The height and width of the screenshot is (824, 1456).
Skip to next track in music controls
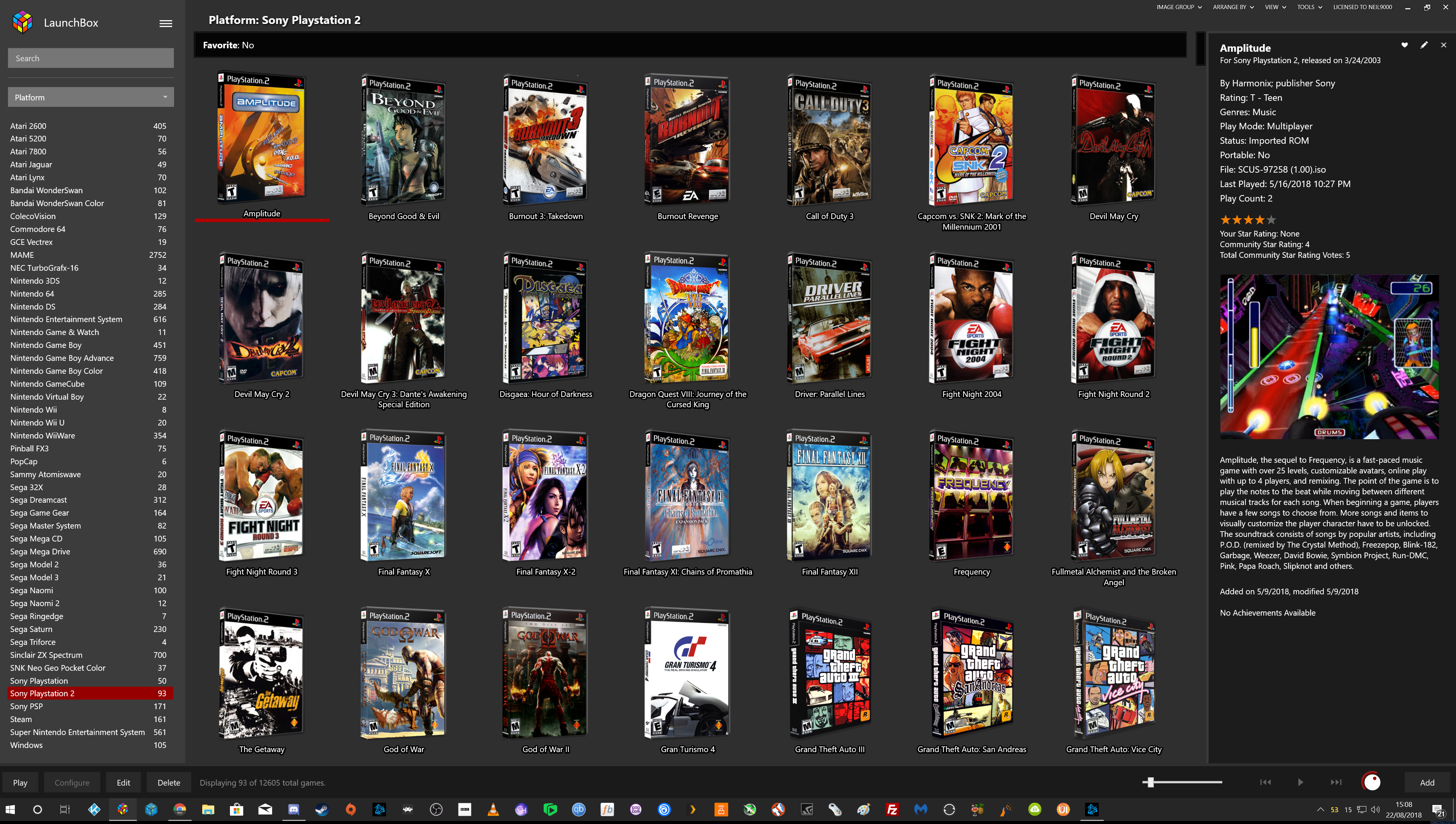pos(1336,782)
